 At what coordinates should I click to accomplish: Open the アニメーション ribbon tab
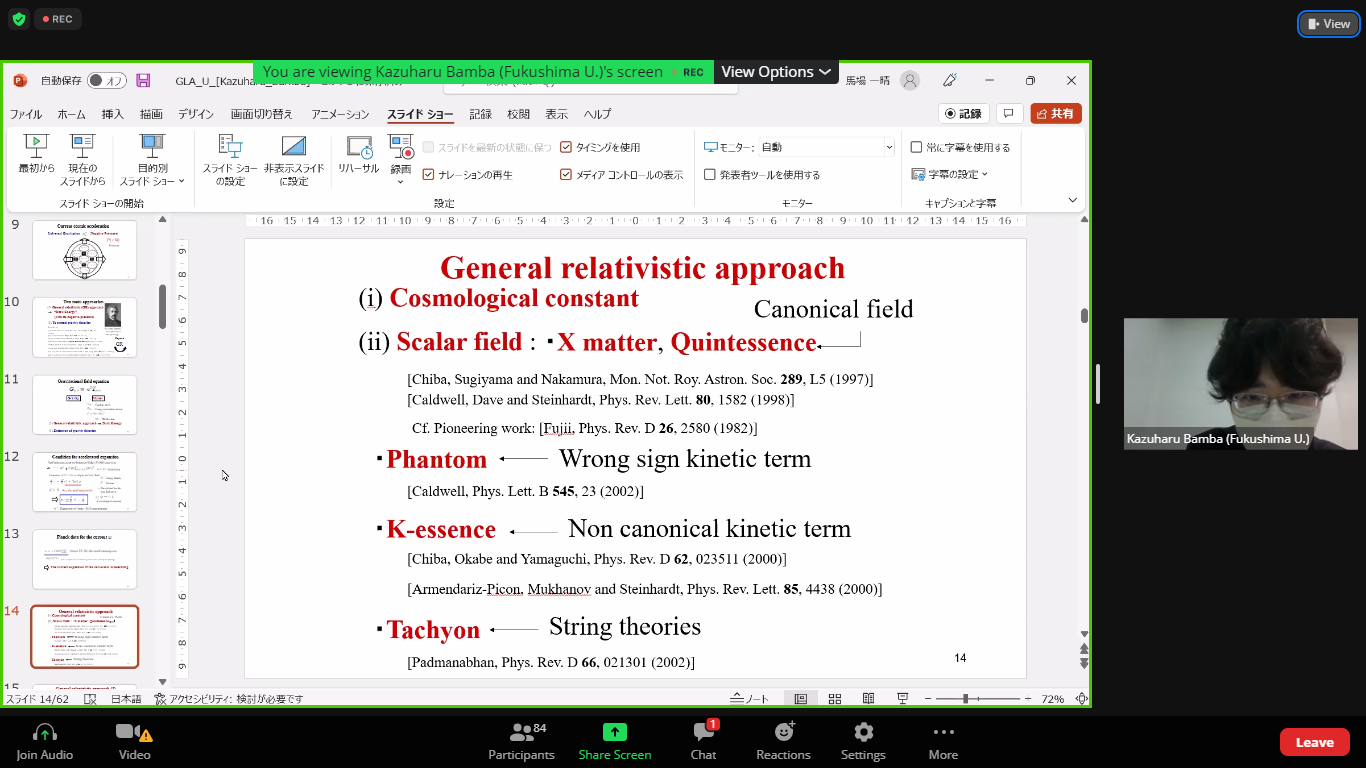[340, 114]
